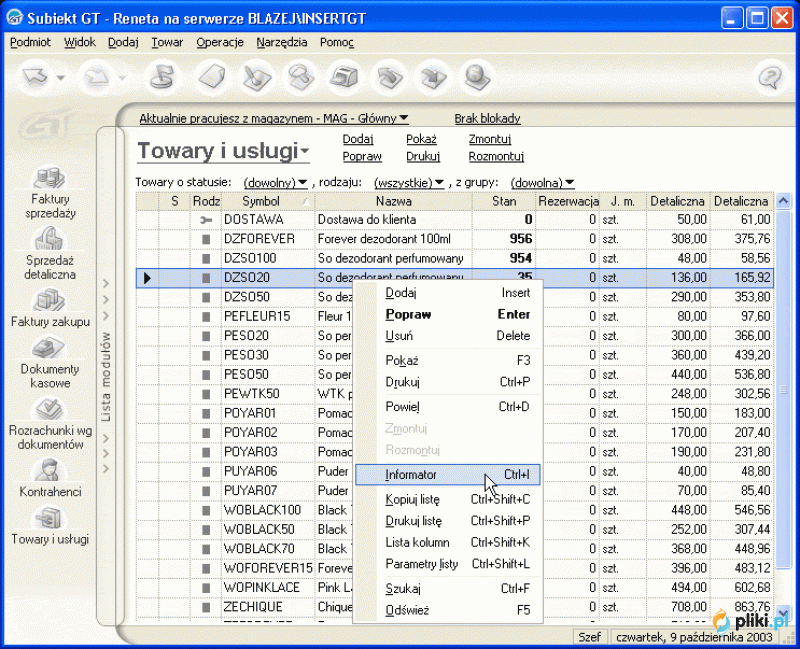Sort by the Symbol column header
Image resolution: width=800 pixels, height=649 pixels.
[268, 202]
